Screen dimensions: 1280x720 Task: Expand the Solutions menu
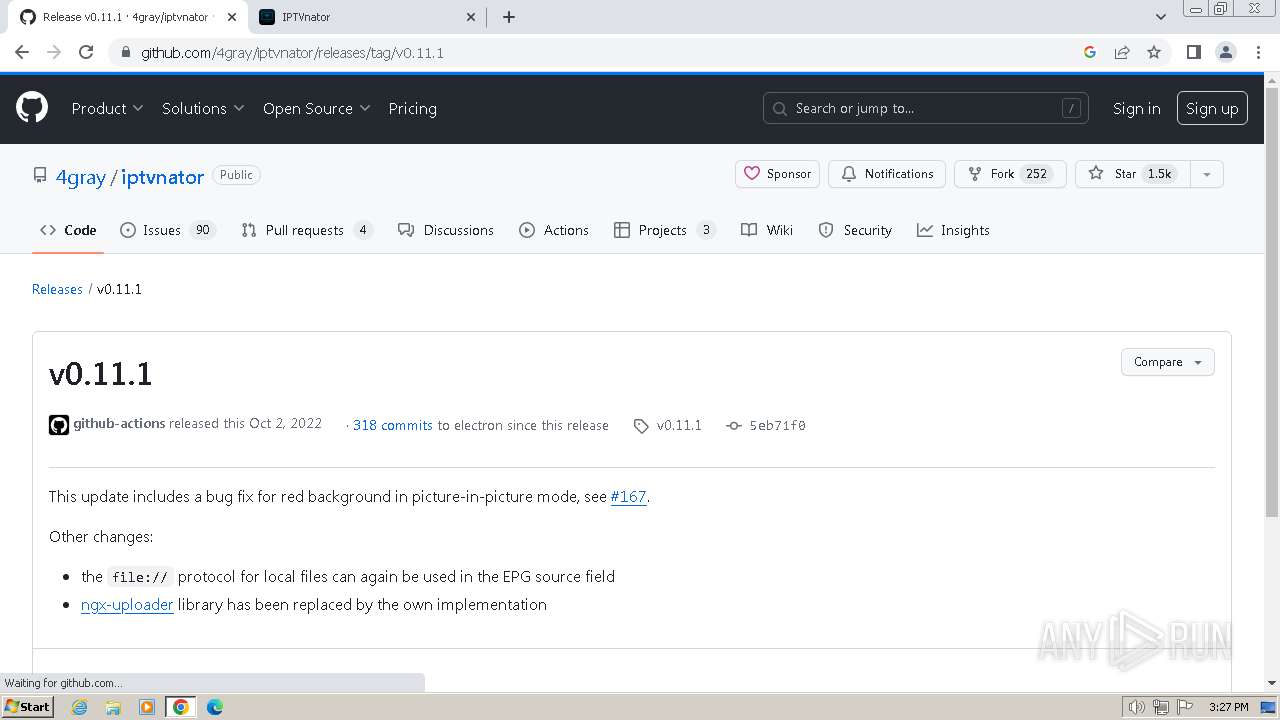pos(203,108)
